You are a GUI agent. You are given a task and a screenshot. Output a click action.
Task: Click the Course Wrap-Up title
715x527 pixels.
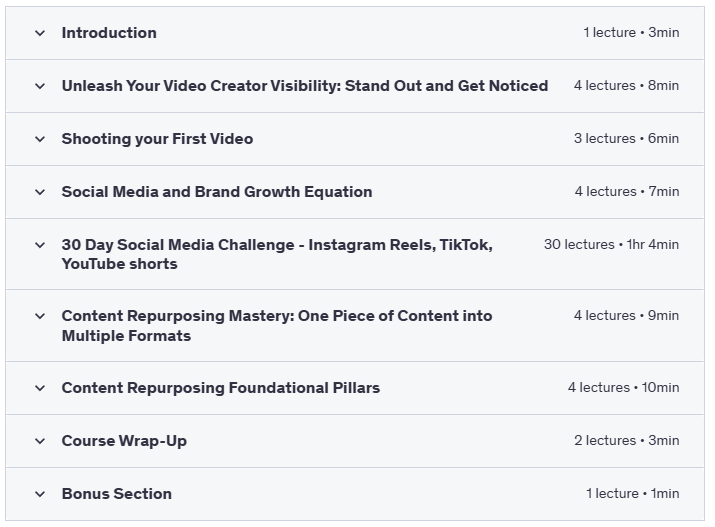(x=124, y=441)
